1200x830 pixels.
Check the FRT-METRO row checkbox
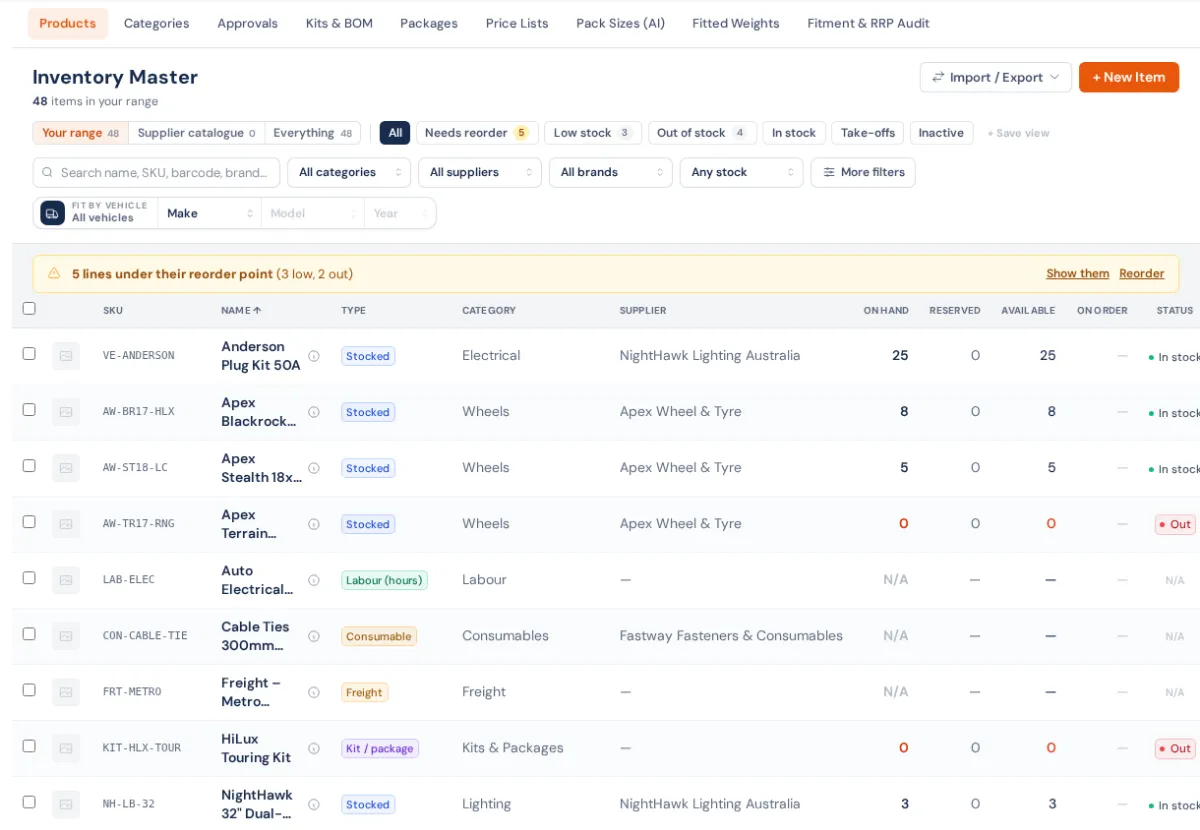pyautogui.click(x=29, y=690)
